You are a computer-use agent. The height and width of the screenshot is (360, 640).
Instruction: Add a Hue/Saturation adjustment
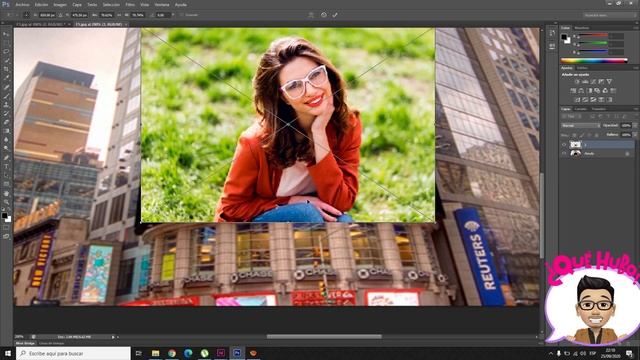(573, 91)
